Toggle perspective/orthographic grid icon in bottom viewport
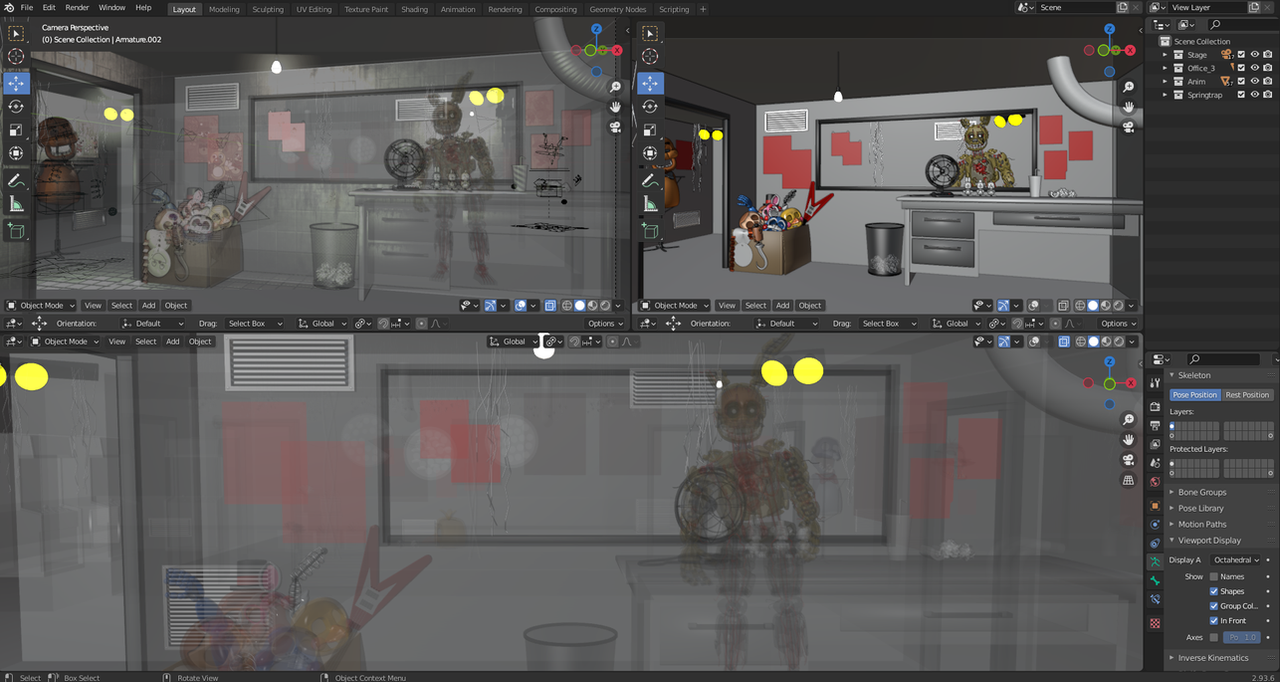Image resolution: width=1280 pixels, height=682 pixels. (1128, 480)
